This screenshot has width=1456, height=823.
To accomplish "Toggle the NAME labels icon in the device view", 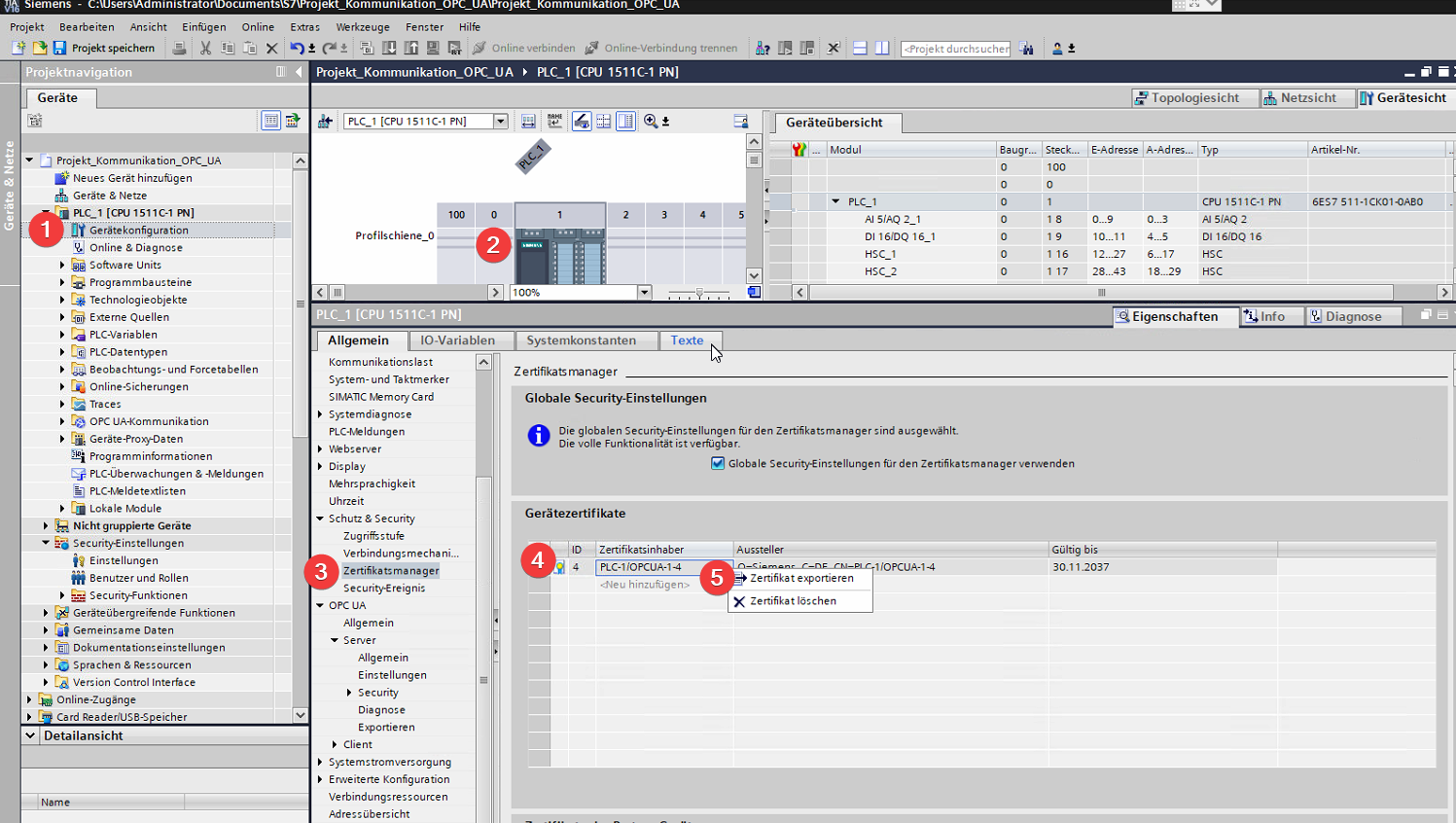I will [554, 121].
